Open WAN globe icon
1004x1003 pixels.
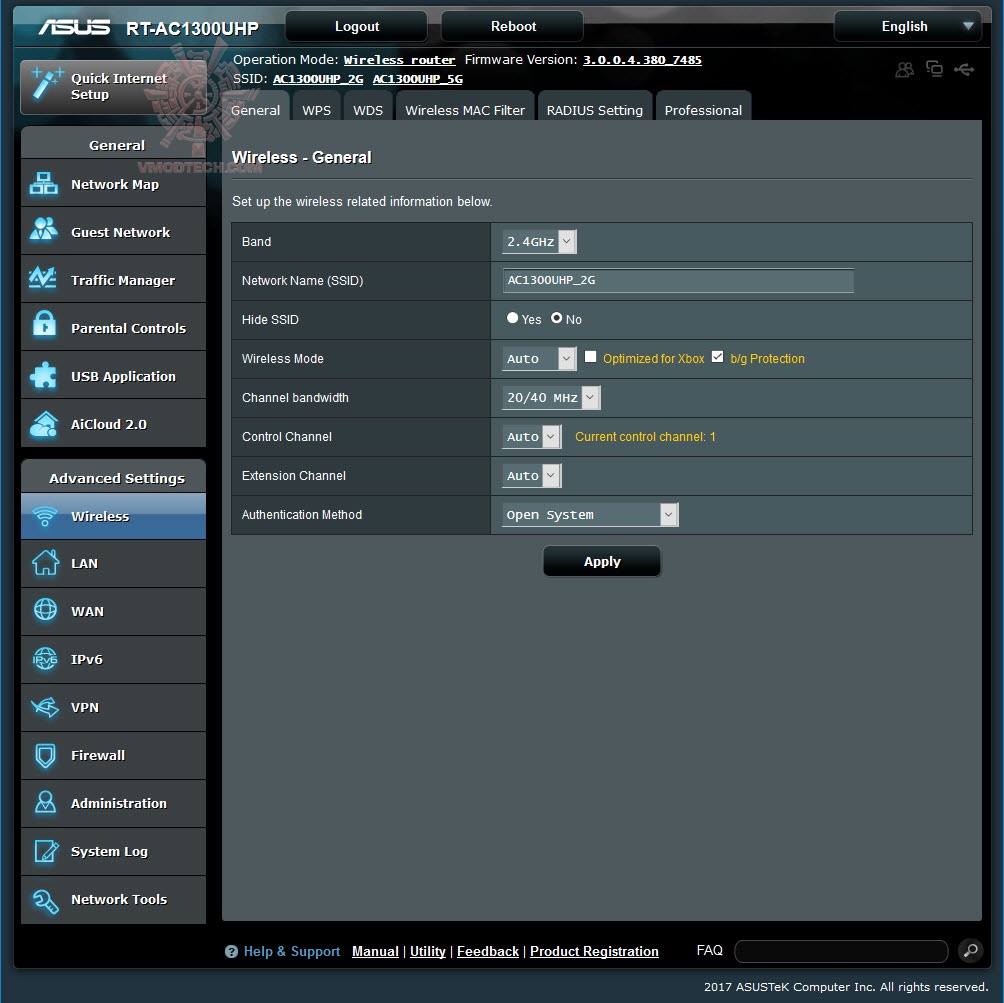(45, 609)
